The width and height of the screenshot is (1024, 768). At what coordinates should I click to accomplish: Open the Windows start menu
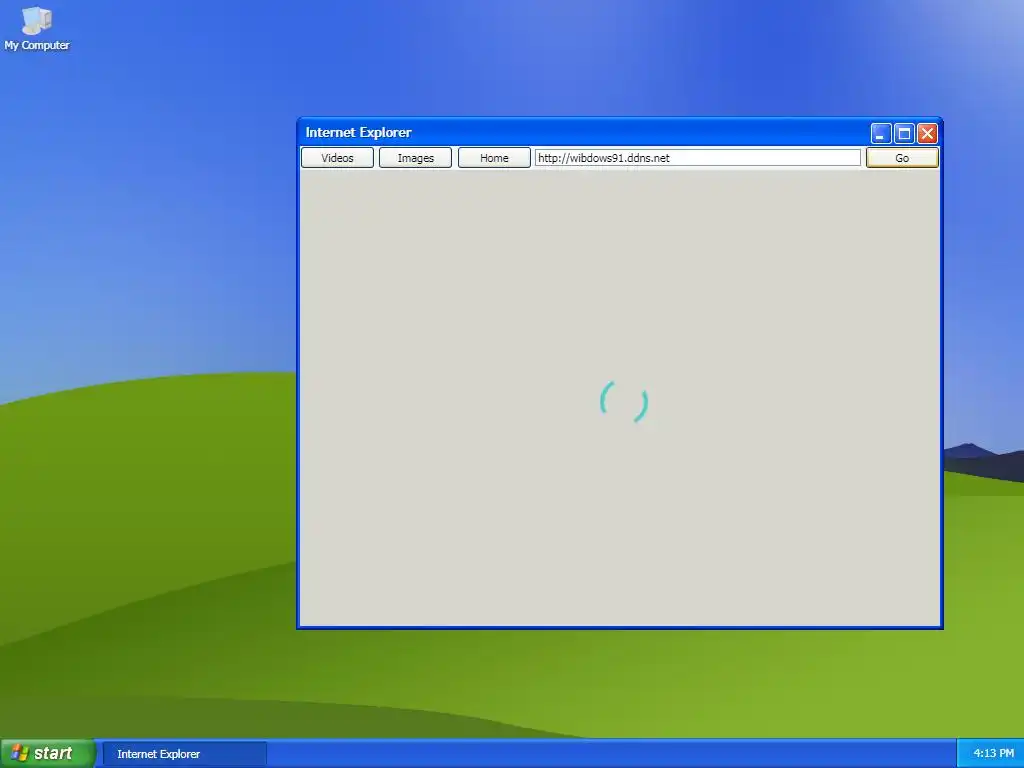click(47, 754)
